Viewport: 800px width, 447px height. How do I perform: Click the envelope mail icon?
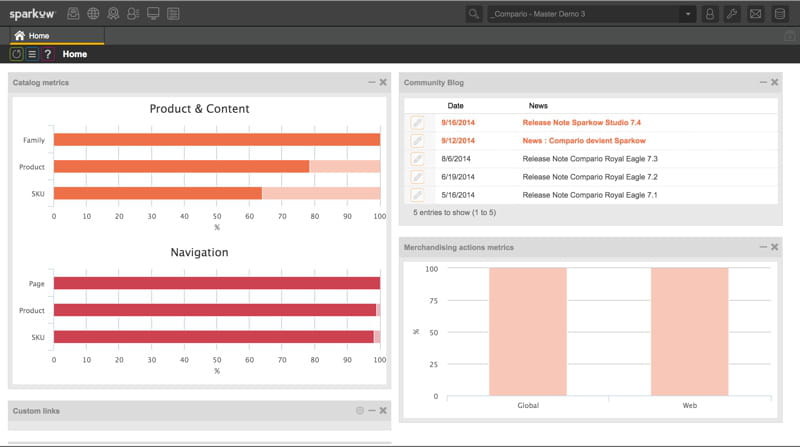click(755, 14)
